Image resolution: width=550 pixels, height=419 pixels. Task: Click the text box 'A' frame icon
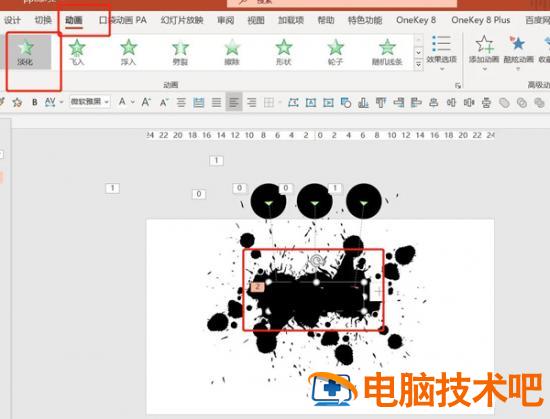point(310,102)
